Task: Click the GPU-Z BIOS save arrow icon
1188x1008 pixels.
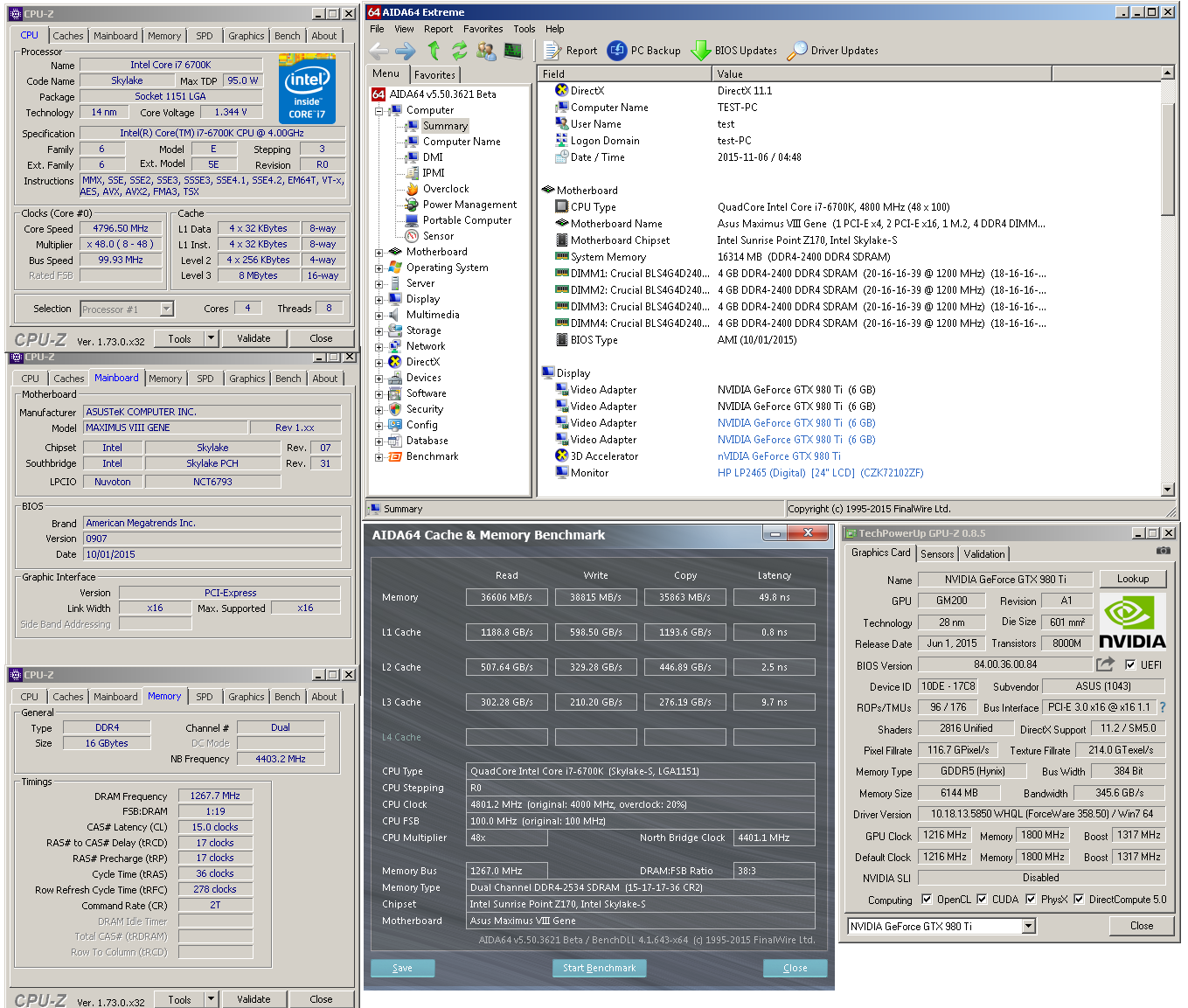Action: (1106, 664)
